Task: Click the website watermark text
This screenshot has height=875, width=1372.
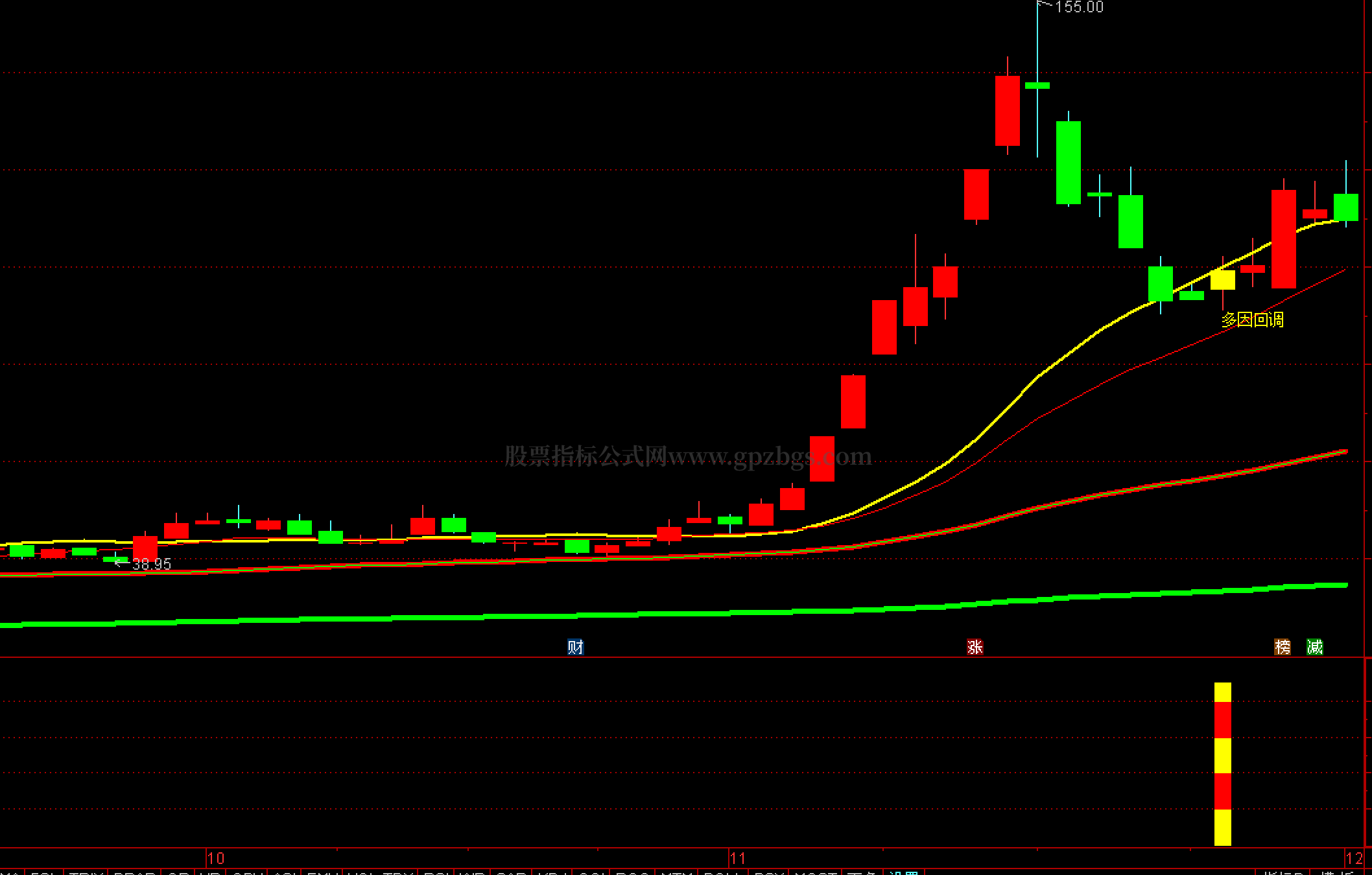Action: 687,456
